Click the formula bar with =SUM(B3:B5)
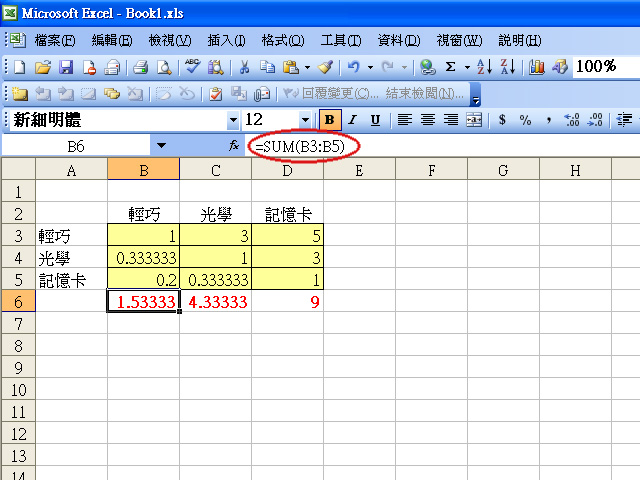The image size is (640, 480). coord(443,146)
